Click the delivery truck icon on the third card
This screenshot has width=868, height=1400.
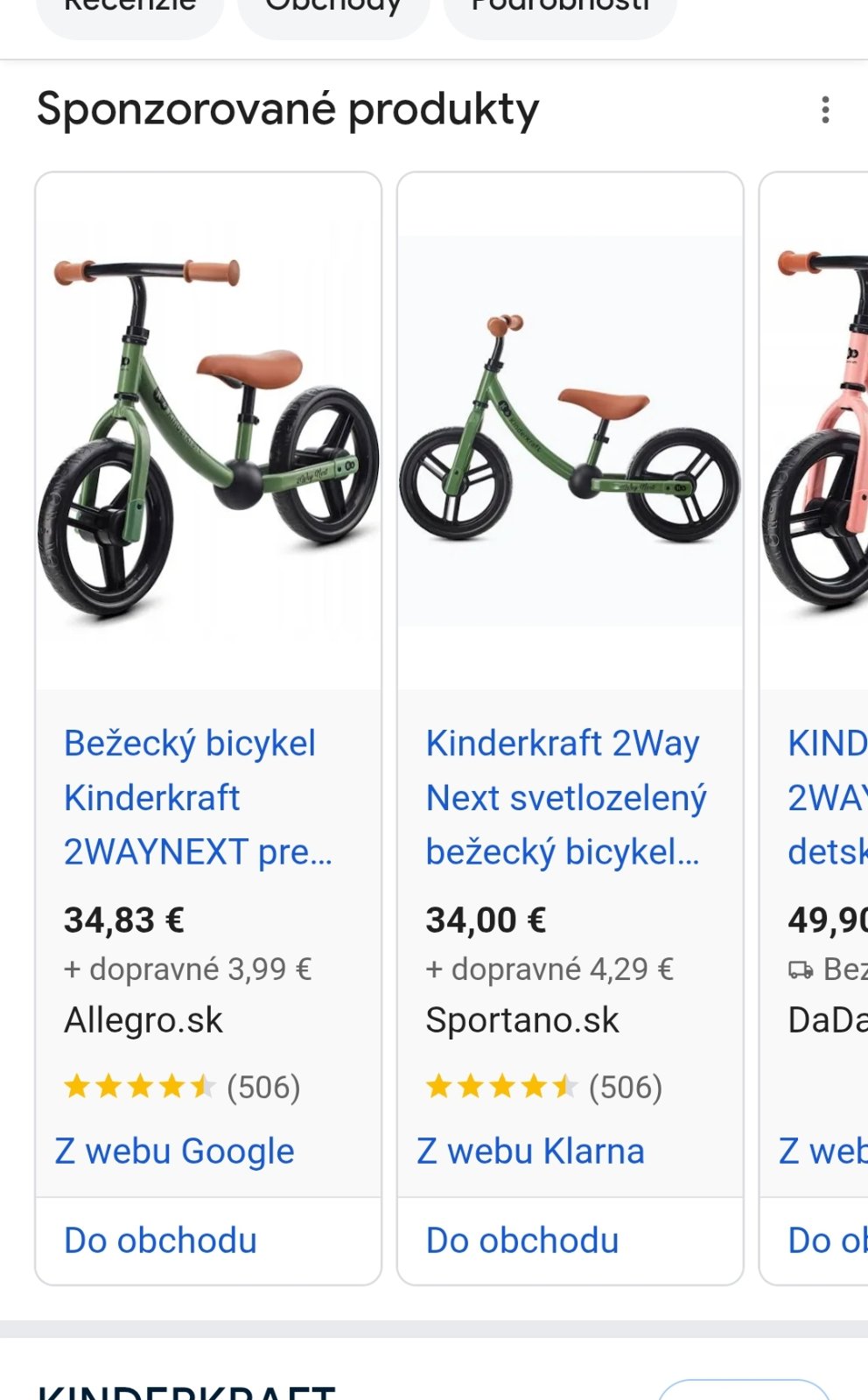point(800,969)
